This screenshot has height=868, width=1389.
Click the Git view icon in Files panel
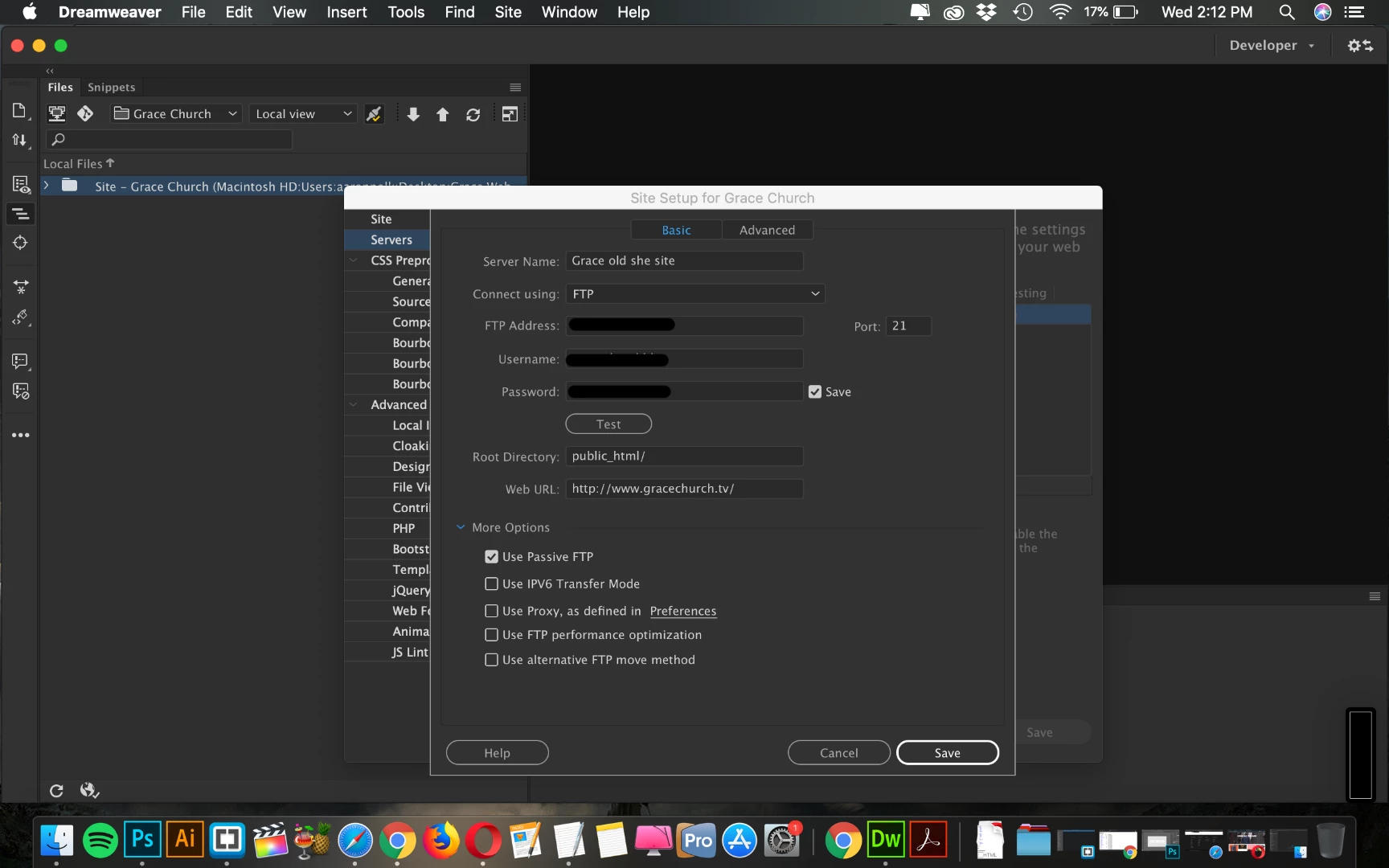[x=85, y=114]
